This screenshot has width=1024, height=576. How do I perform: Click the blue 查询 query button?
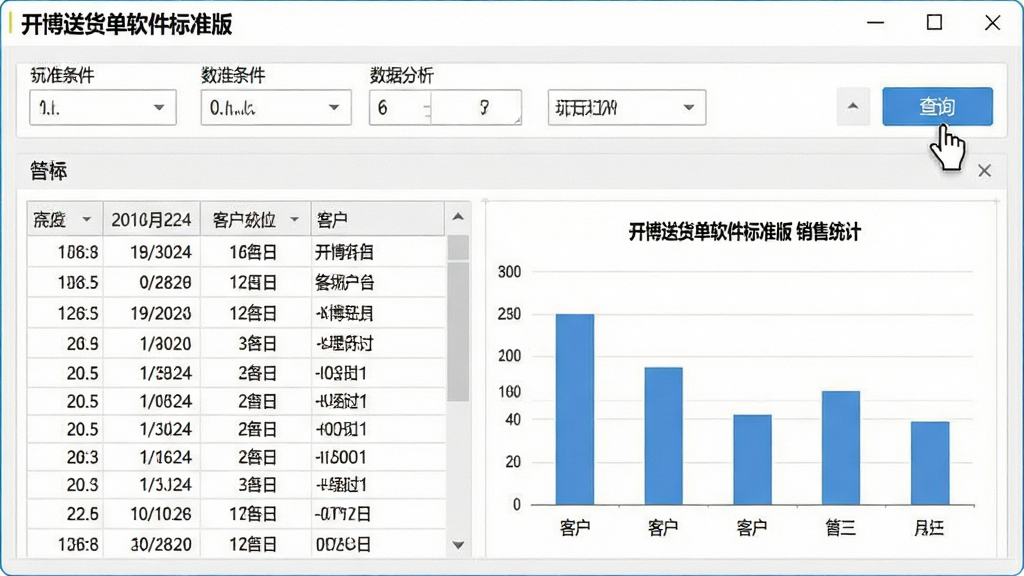[937, 106]
